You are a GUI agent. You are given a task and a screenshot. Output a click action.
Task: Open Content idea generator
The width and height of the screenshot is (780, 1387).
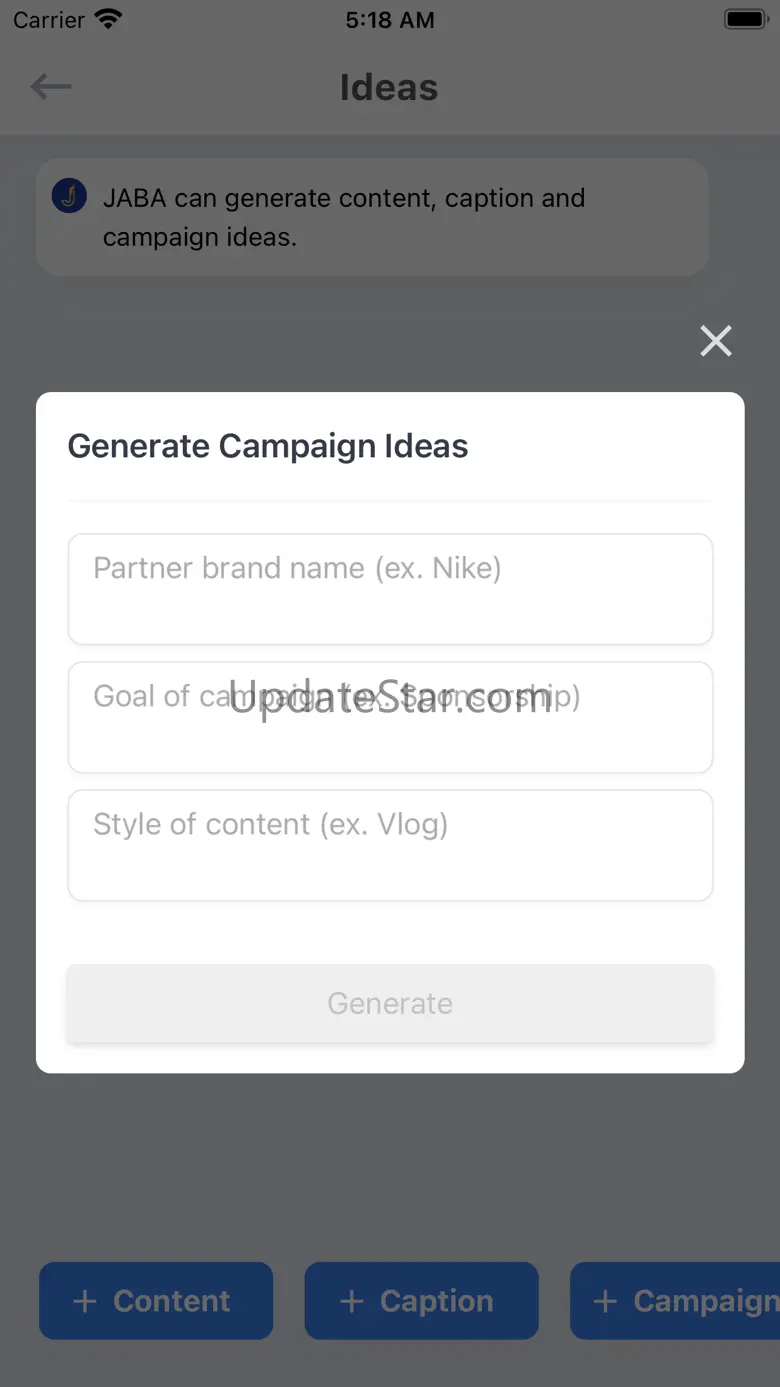tap(156, 1301)
